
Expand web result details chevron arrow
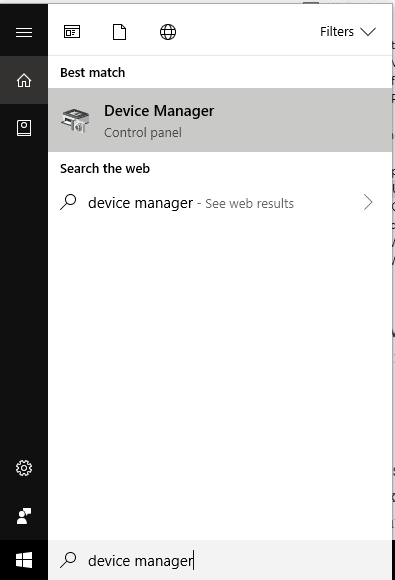coord(368,202)
